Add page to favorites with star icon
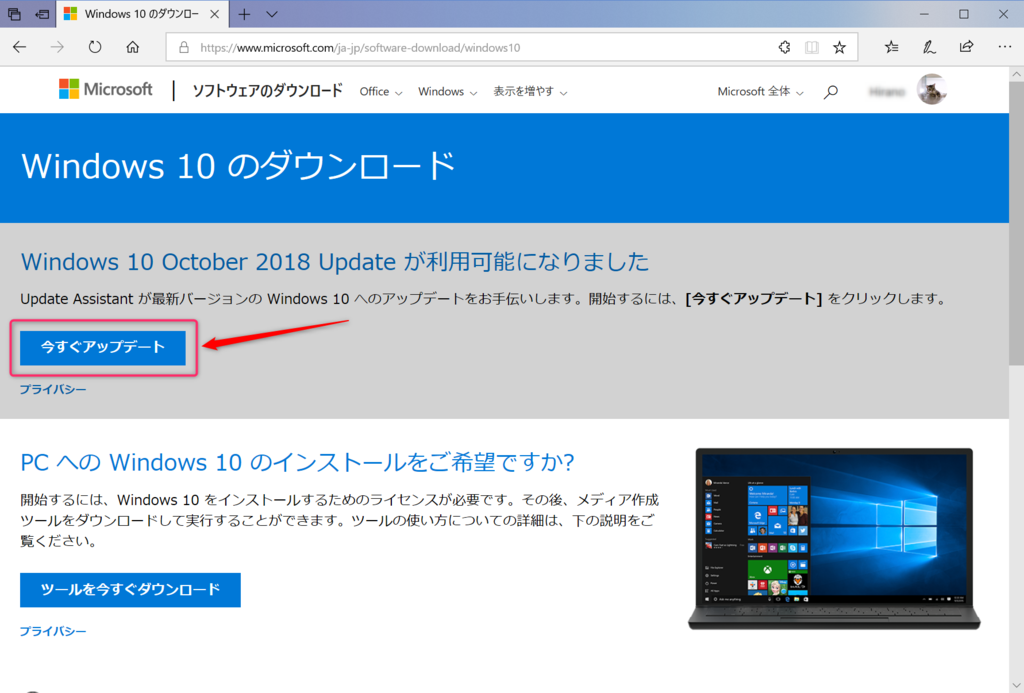The width and height of the screenshot is (1024, 693). 839,47
